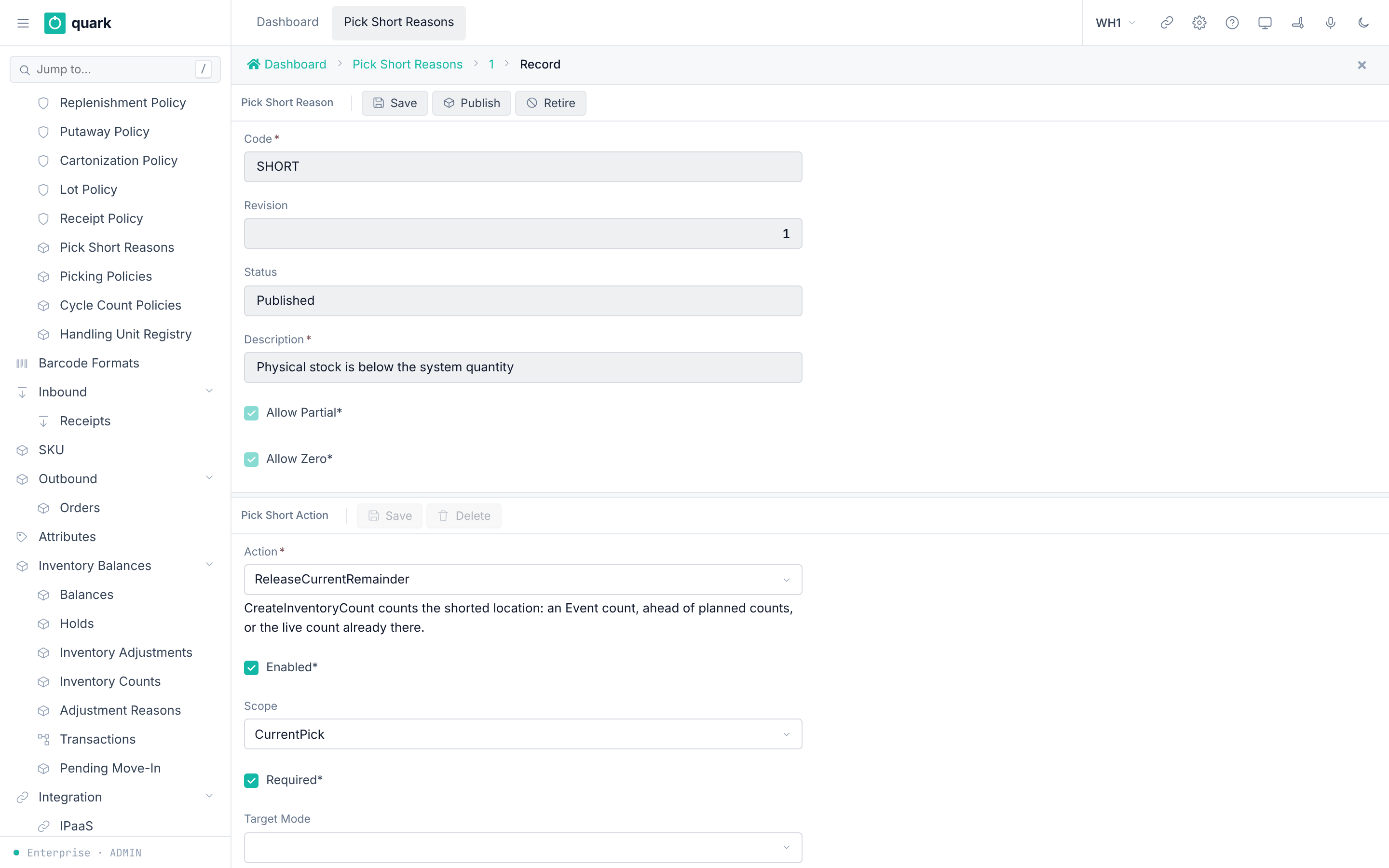Select the Pick Short Reasons tab
The height and width of the screenshot is (868, 1389).
pos(398,22)
